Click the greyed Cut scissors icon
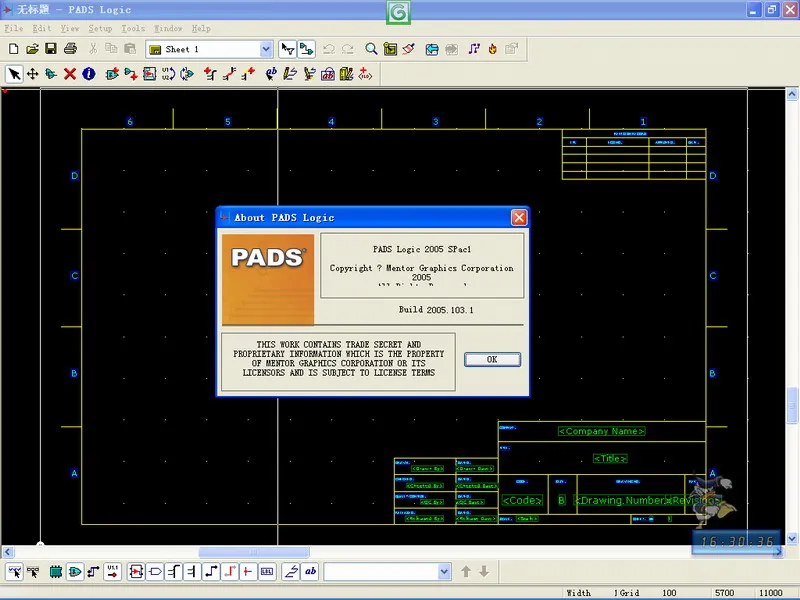 93,49
